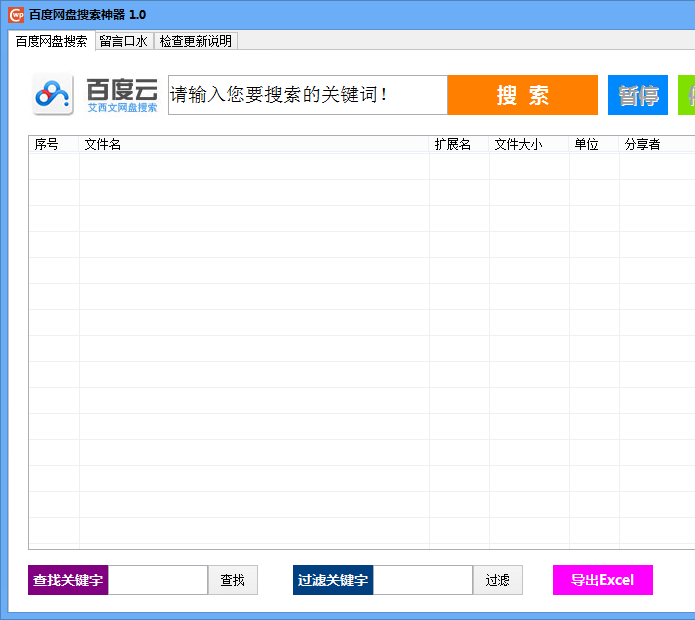Open the 检查更新说明 tab
Screen dimensions: 695x620
point(195,42)
